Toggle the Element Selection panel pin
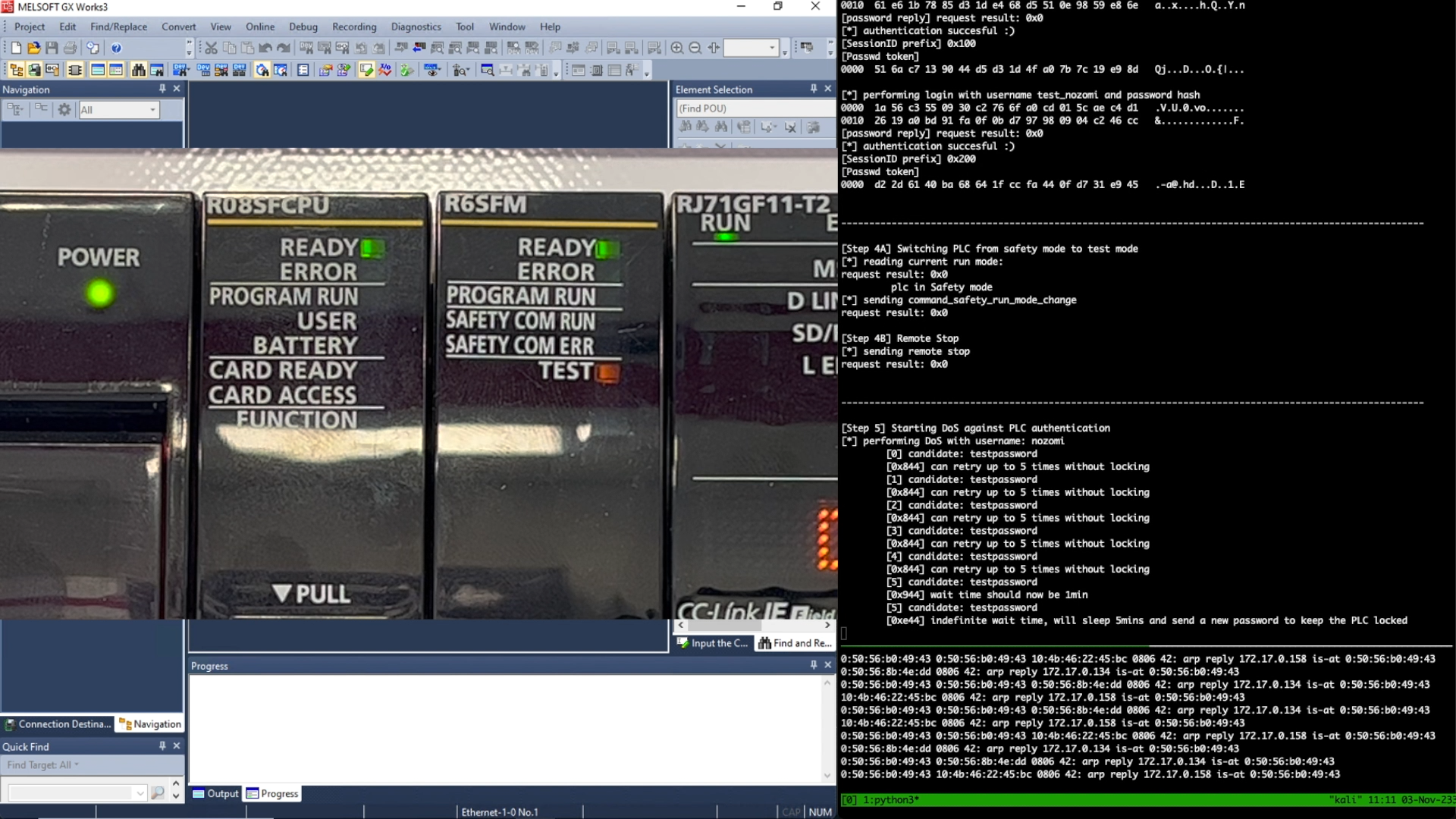This screenshot has width=1456, height=819. coord(813,89)
